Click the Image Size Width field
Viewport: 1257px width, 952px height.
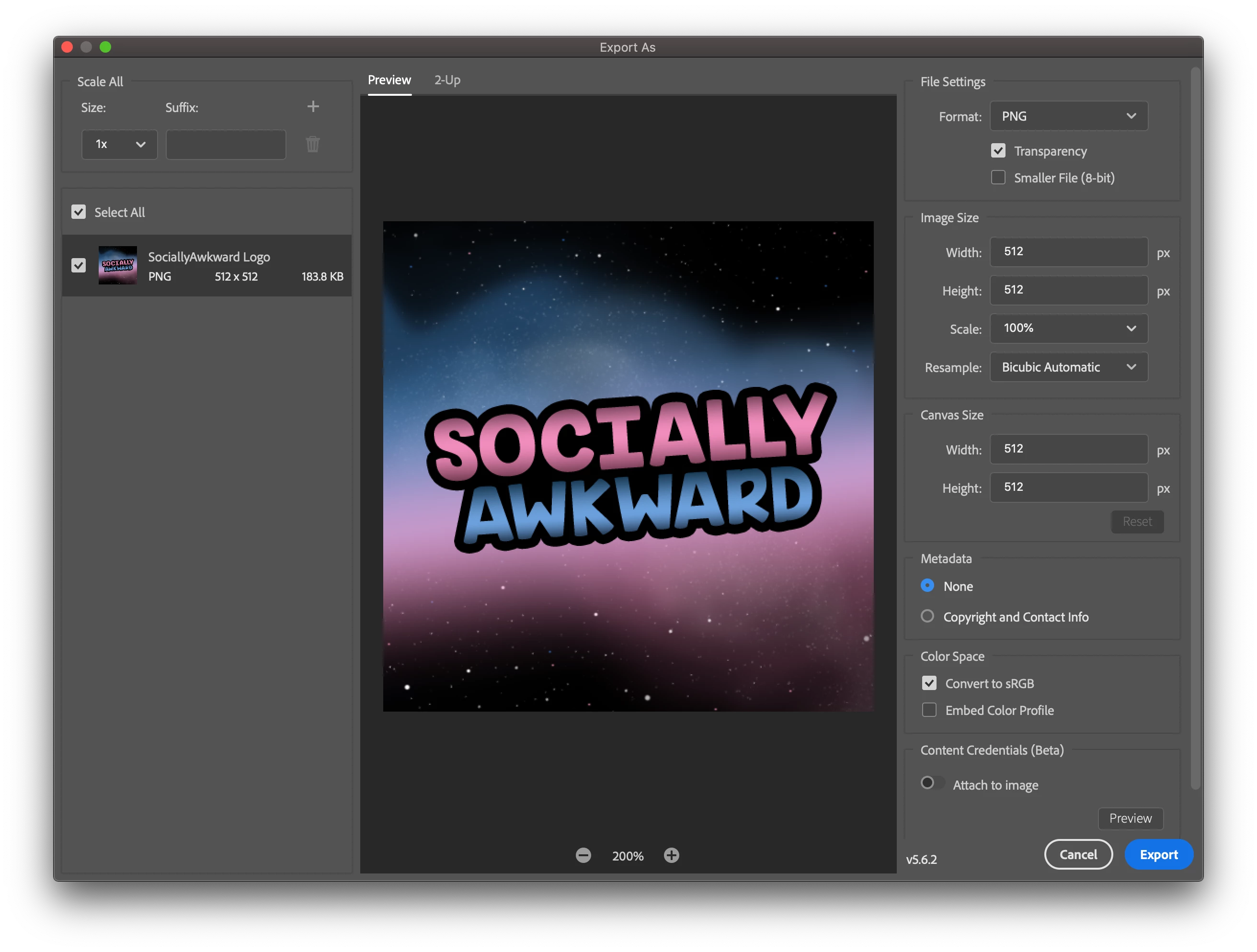[1068, 251]
